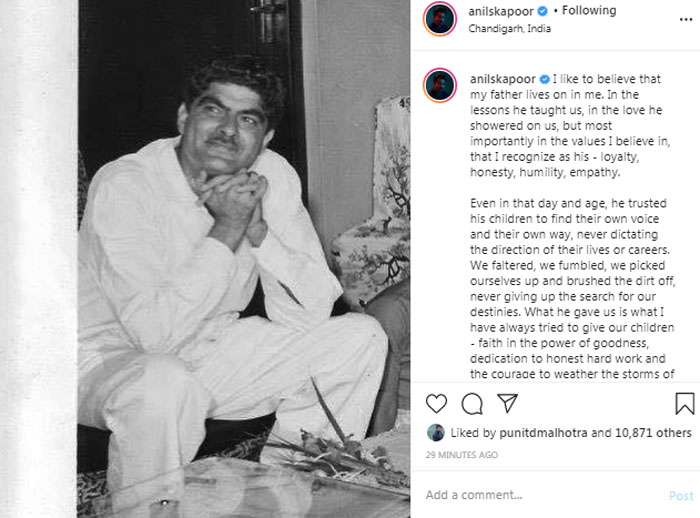Click the caption avatar of anilskapoor
Viewport: 700px width, 518px height.
(x=440, y=86)
